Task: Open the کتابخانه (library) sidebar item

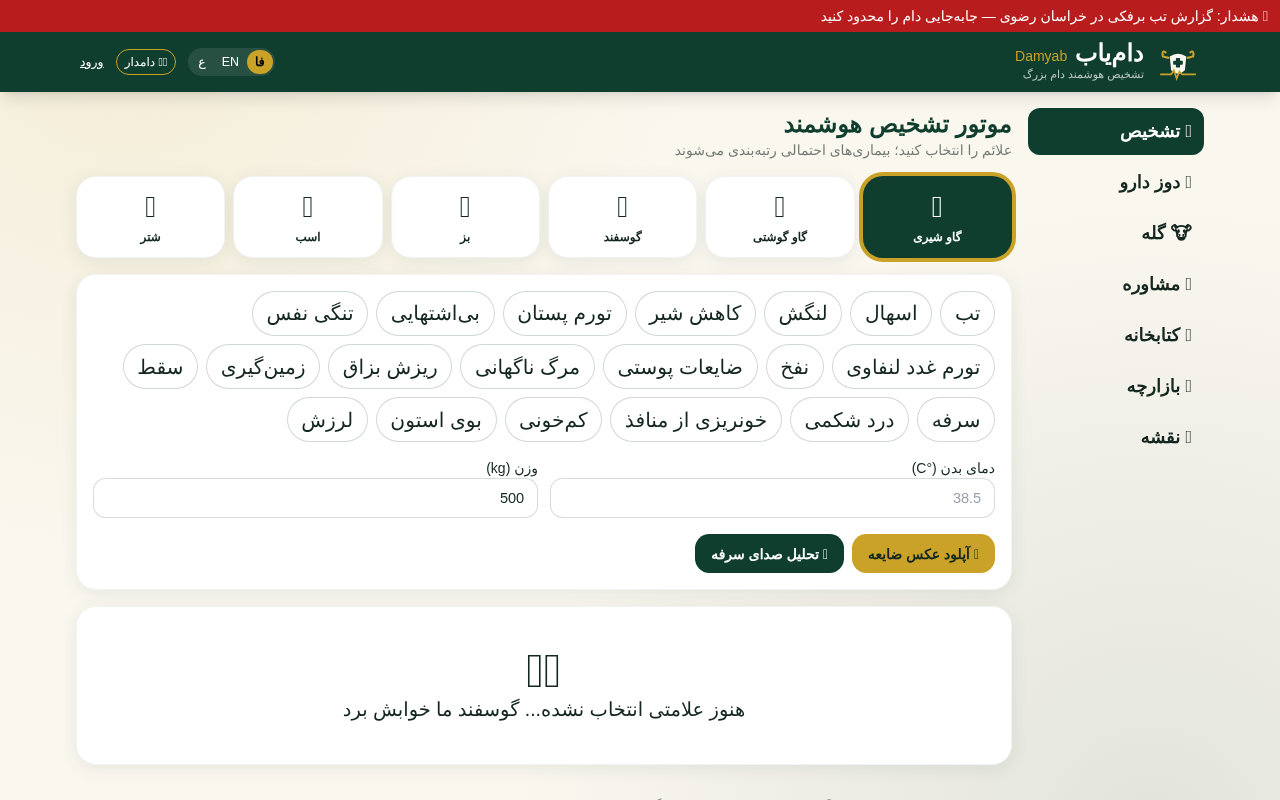Action: point(1116,336)
